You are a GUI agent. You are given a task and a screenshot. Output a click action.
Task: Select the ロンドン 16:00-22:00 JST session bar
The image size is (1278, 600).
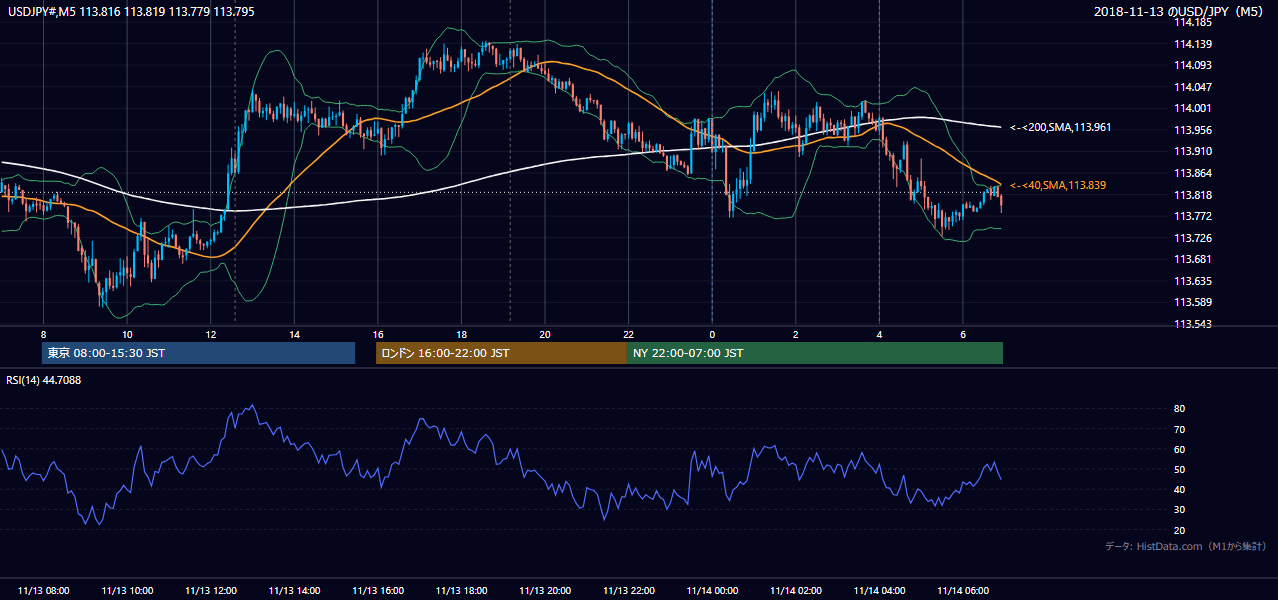click(501, 353)
